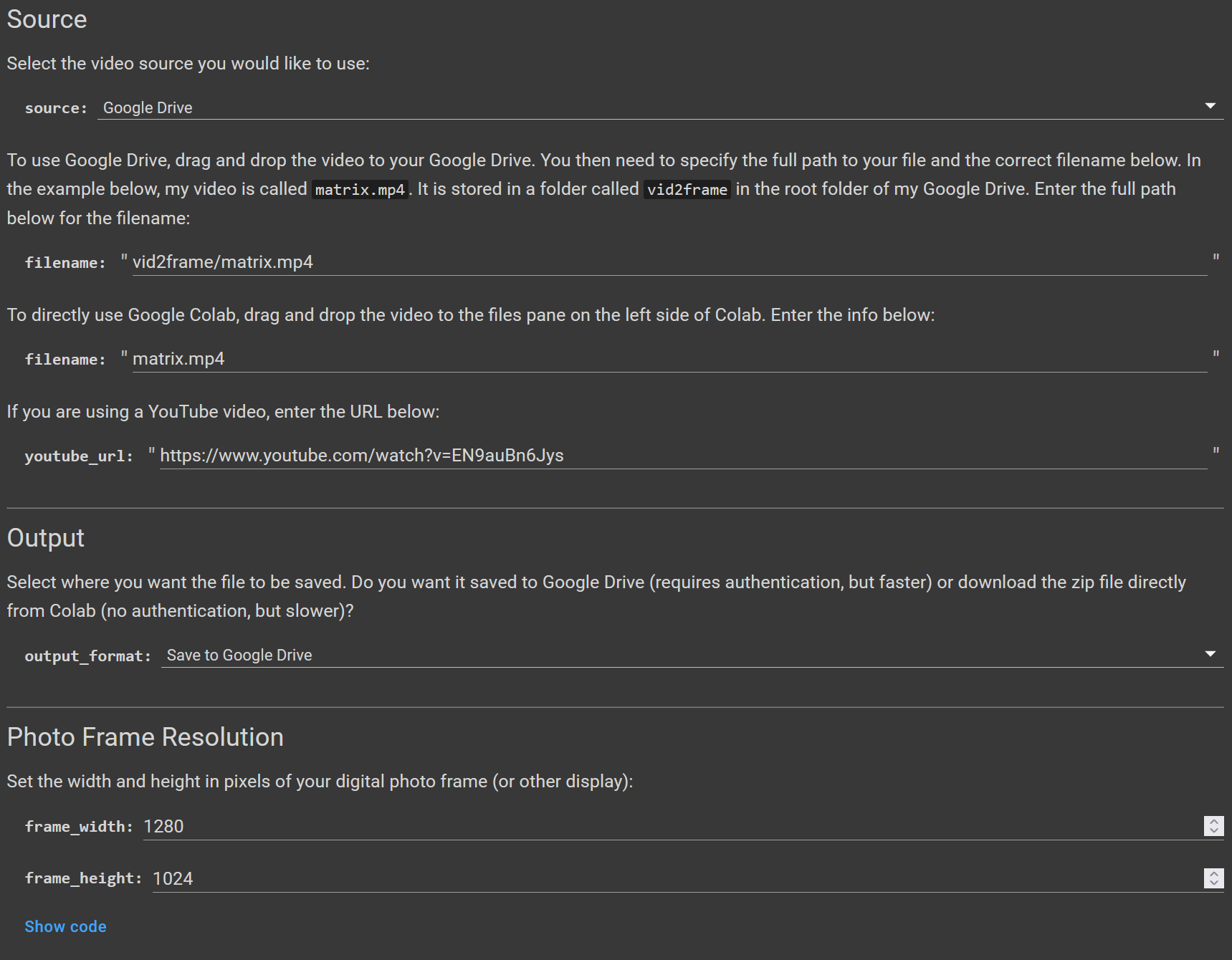
Task: Increase frame_height with the up stepper arrow
Action: tap(1214, 874)
